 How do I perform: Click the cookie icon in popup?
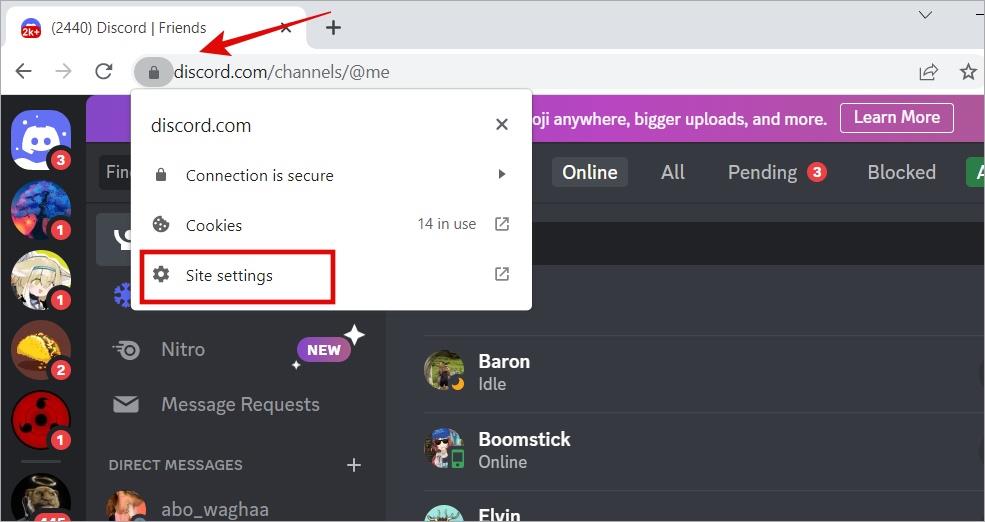161,224
